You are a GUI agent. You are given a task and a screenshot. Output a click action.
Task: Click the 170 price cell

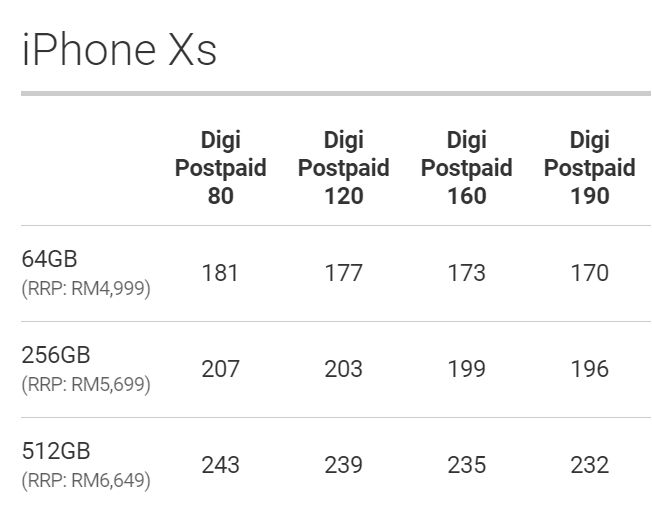[x=589, y=272]
